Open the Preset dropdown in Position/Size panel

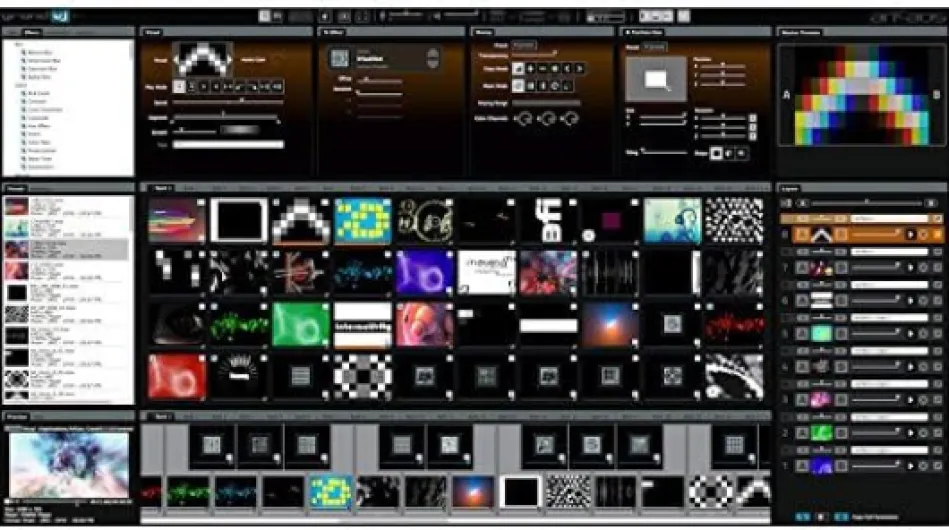tap(654, 47)
